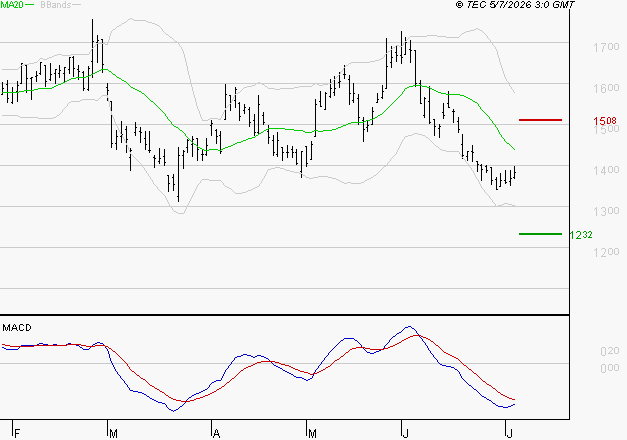627x440 pixels.
Task: Click the MACD 000 axis label
Action: point(610,368)
